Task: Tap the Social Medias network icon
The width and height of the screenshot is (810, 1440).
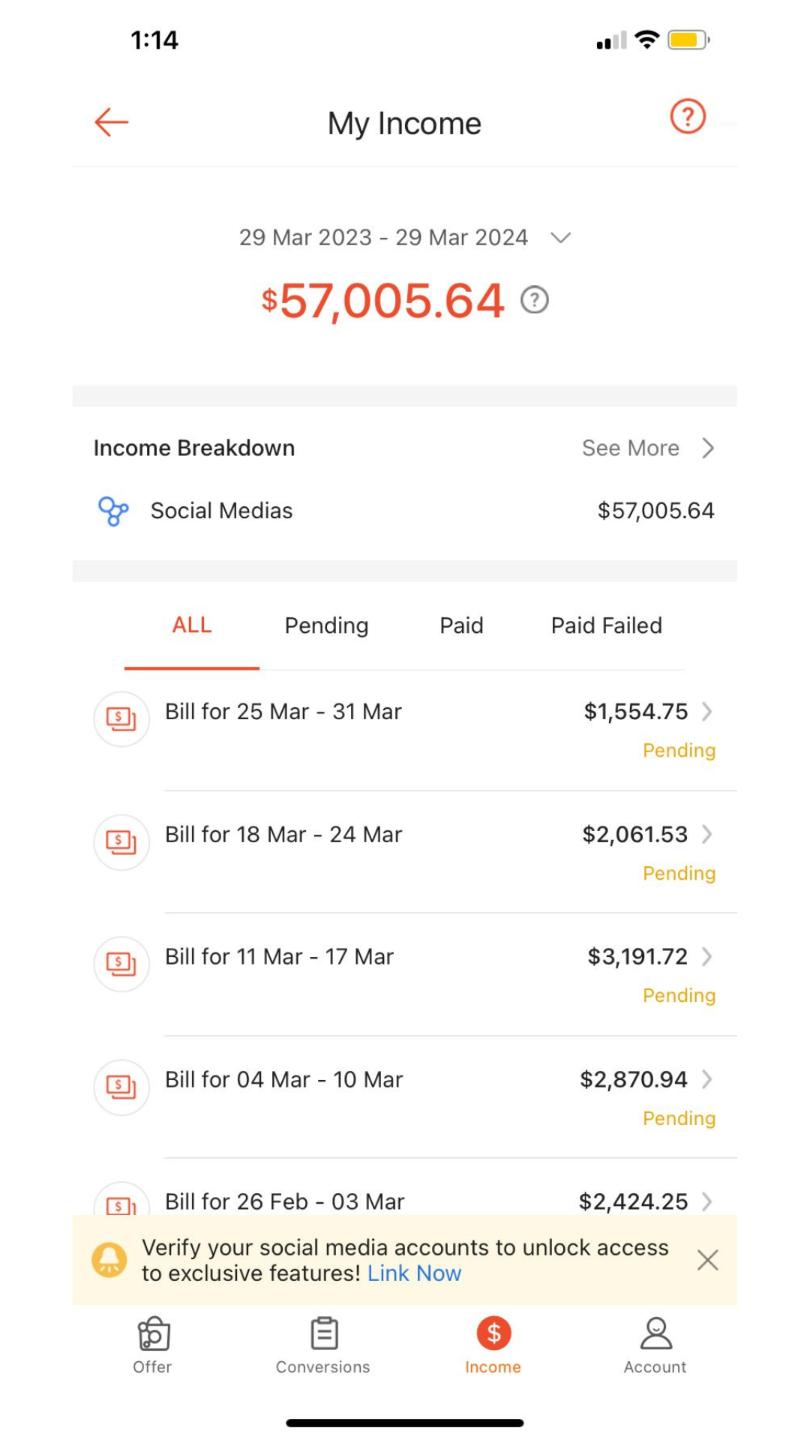Action: [x=113, y=511]
